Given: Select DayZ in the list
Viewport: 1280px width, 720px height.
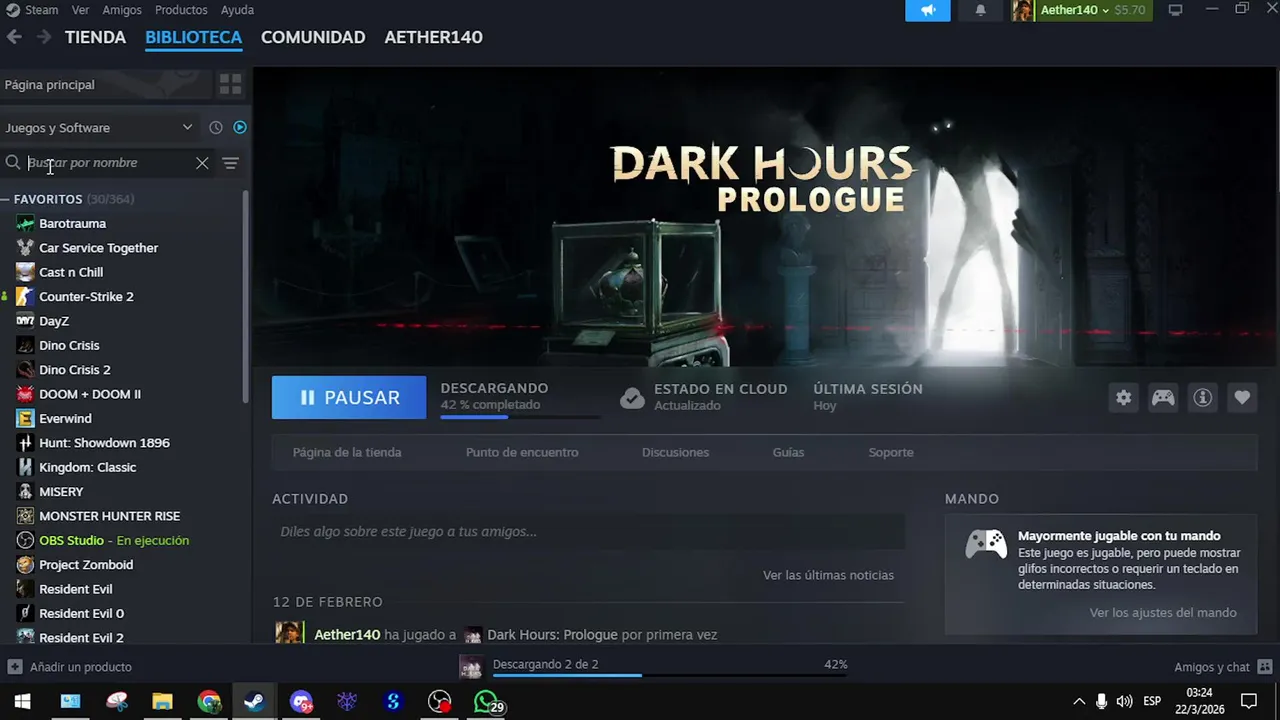Looking at the screenshot, I should (54, 321).
